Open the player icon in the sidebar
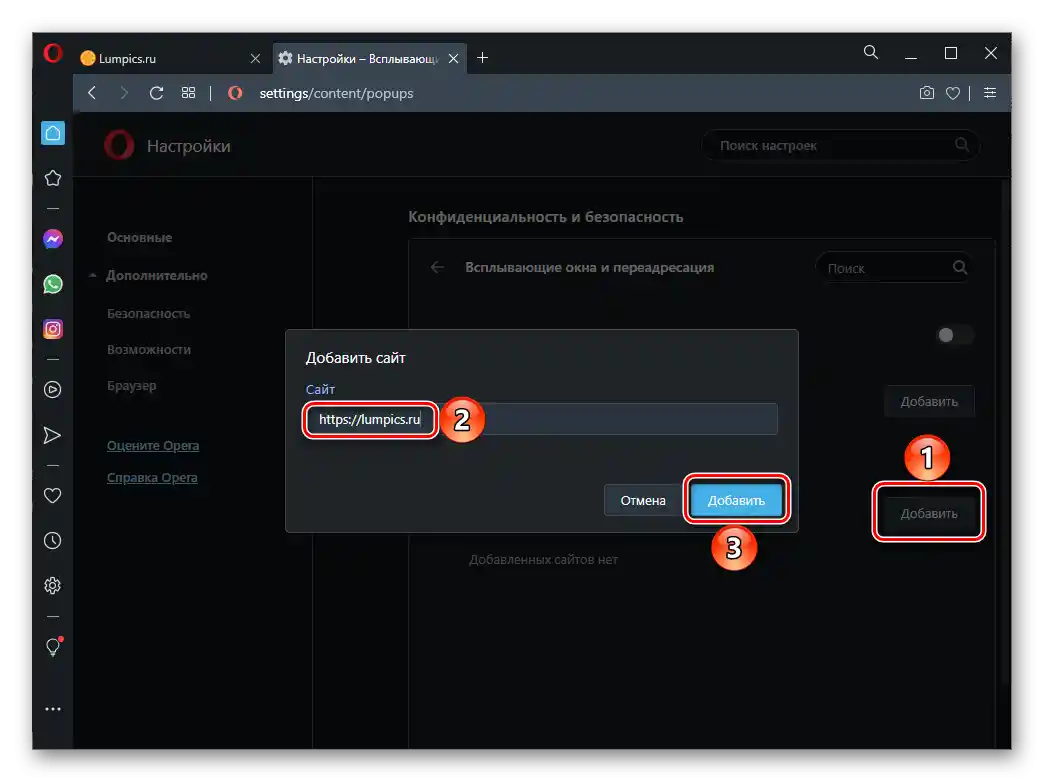 pos(53,390)
